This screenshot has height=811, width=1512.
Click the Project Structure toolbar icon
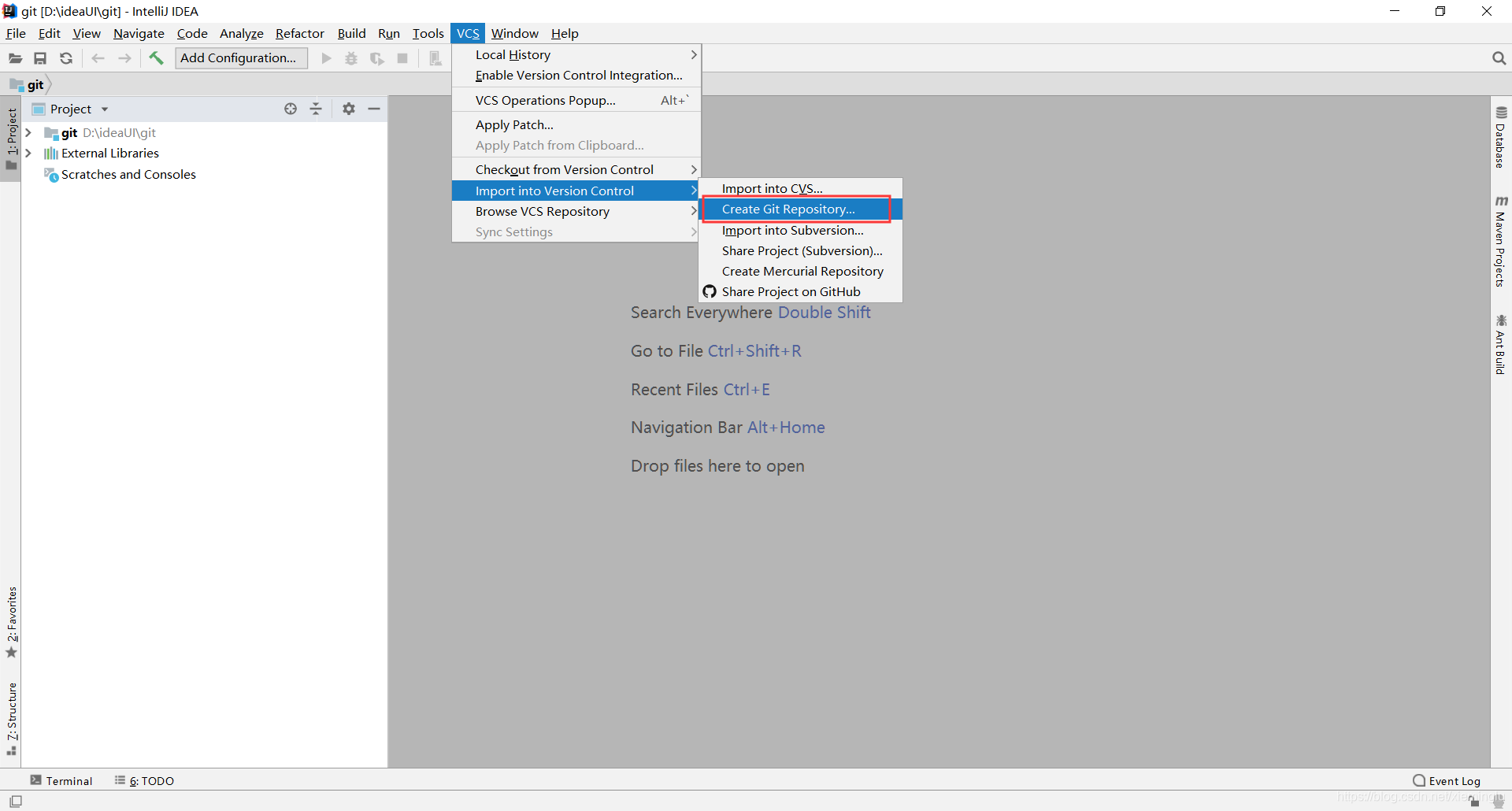pos(435,58)
